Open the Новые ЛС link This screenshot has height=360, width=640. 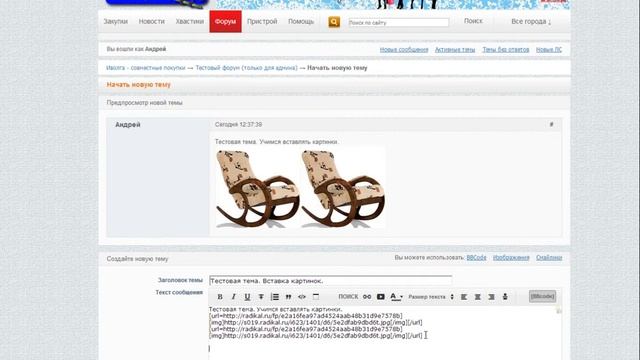549,49
